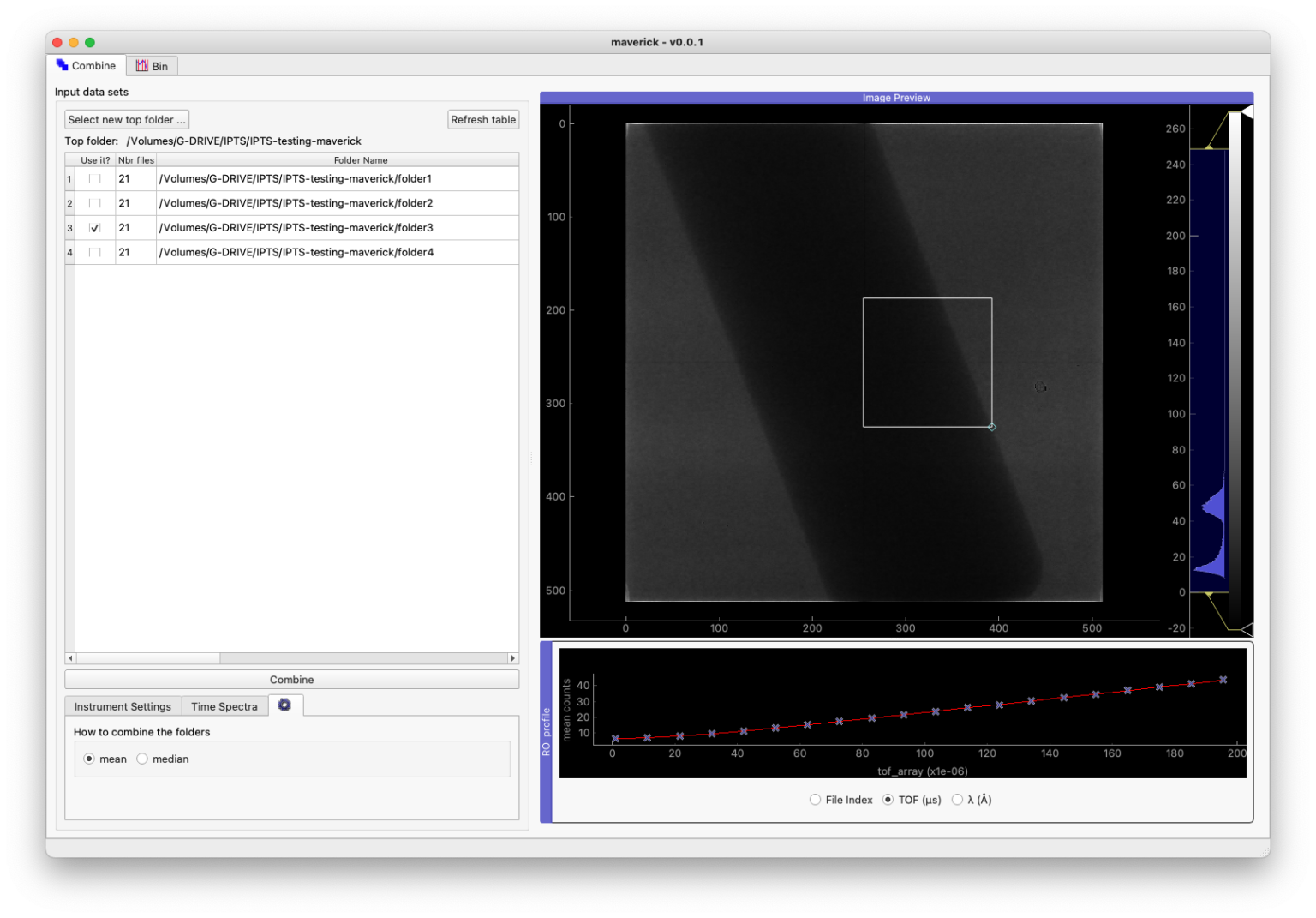Click the histogram icon on the Bin tab
Image resolution: width=1316 pixels, height=918 pixels.
coord(142,64)
